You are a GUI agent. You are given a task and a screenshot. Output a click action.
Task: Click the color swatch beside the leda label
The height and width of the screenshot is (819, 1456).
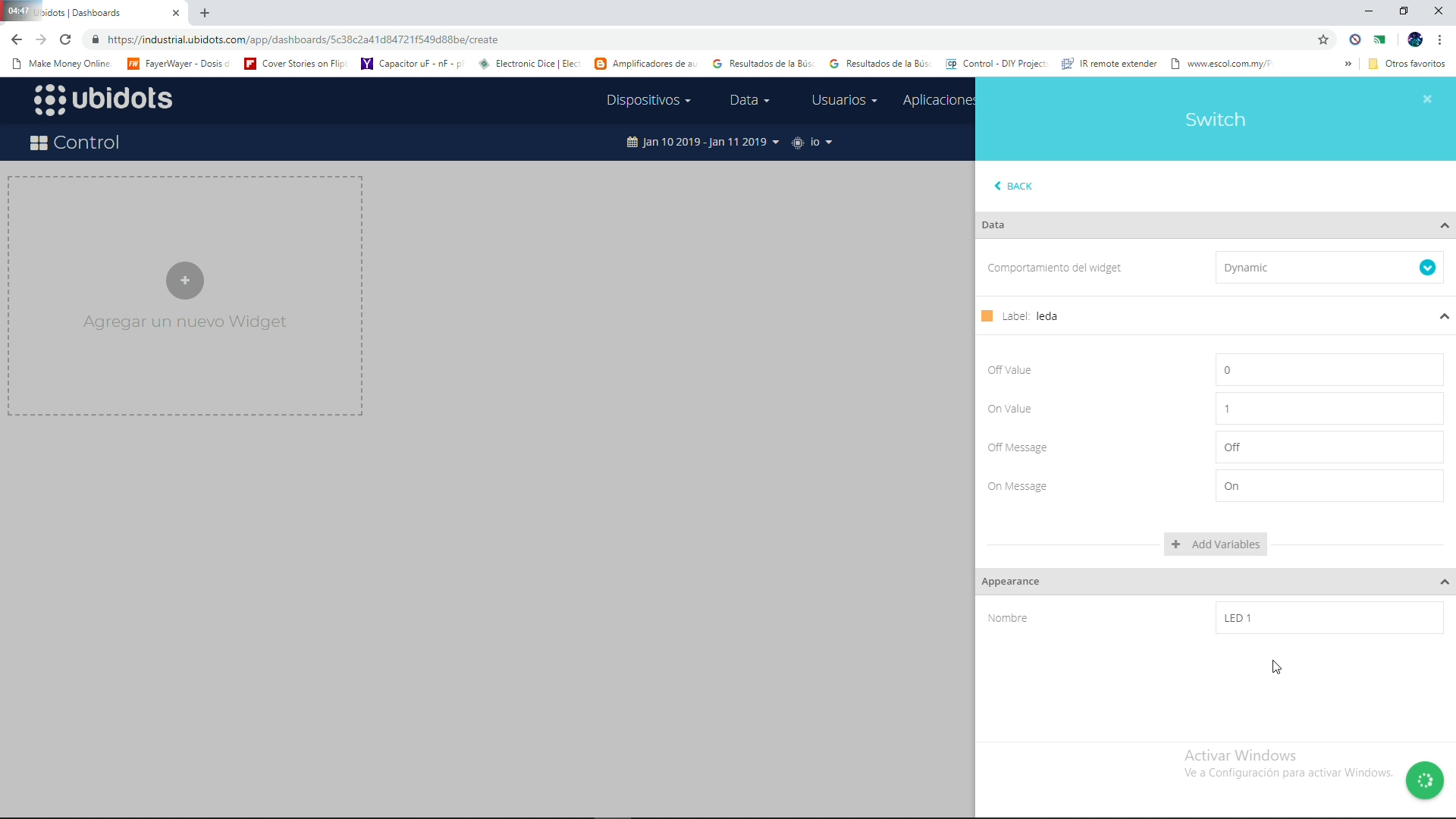987,315
